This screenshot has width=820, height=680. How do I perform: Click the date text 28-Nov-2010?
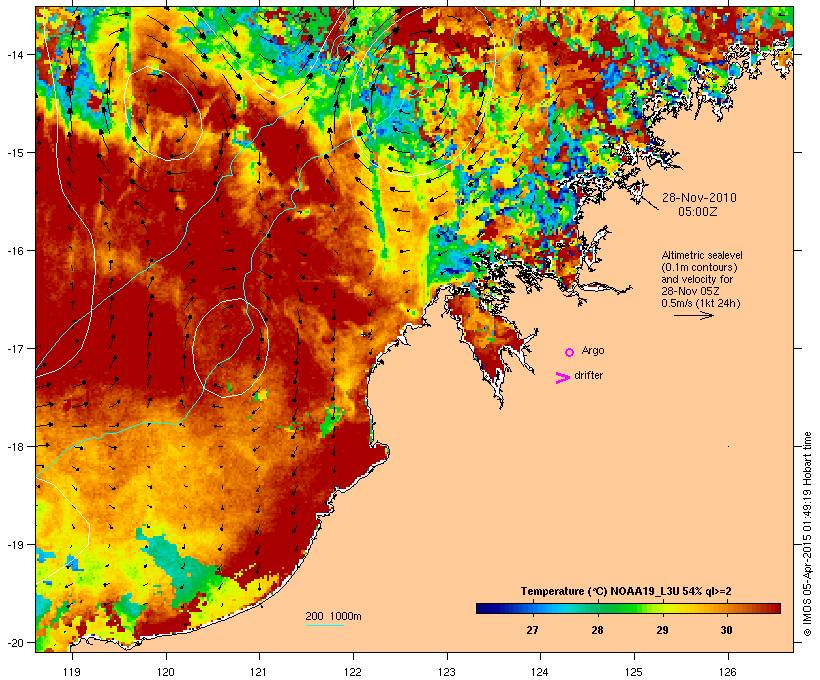(699, 198)
